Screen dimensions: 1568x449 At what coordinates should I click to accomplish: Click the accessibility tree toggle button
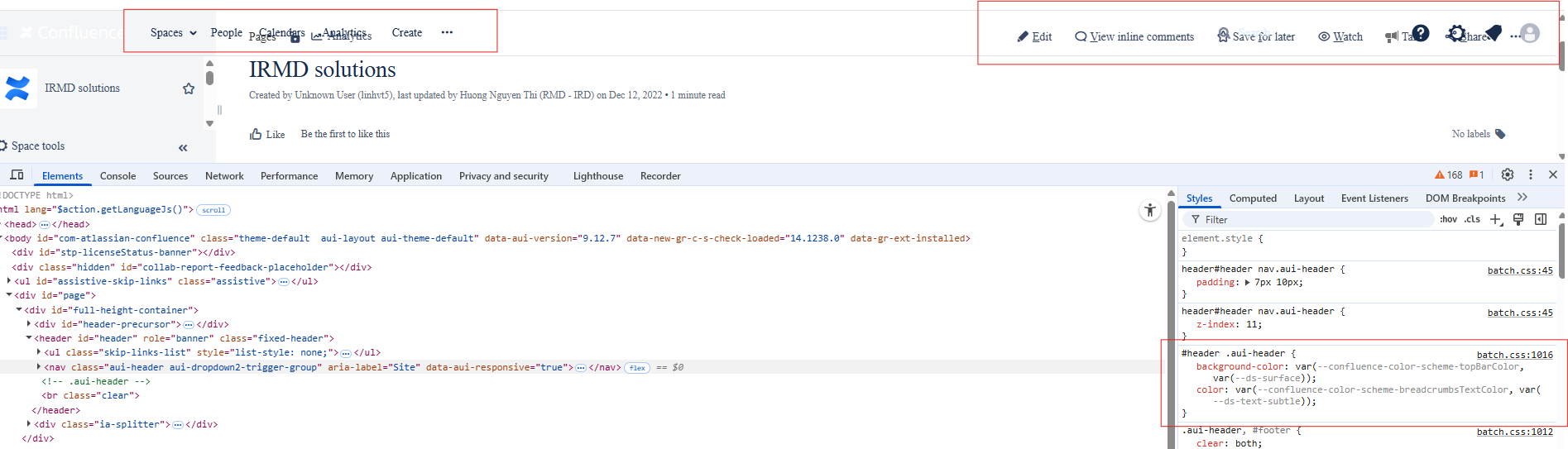1150,211
